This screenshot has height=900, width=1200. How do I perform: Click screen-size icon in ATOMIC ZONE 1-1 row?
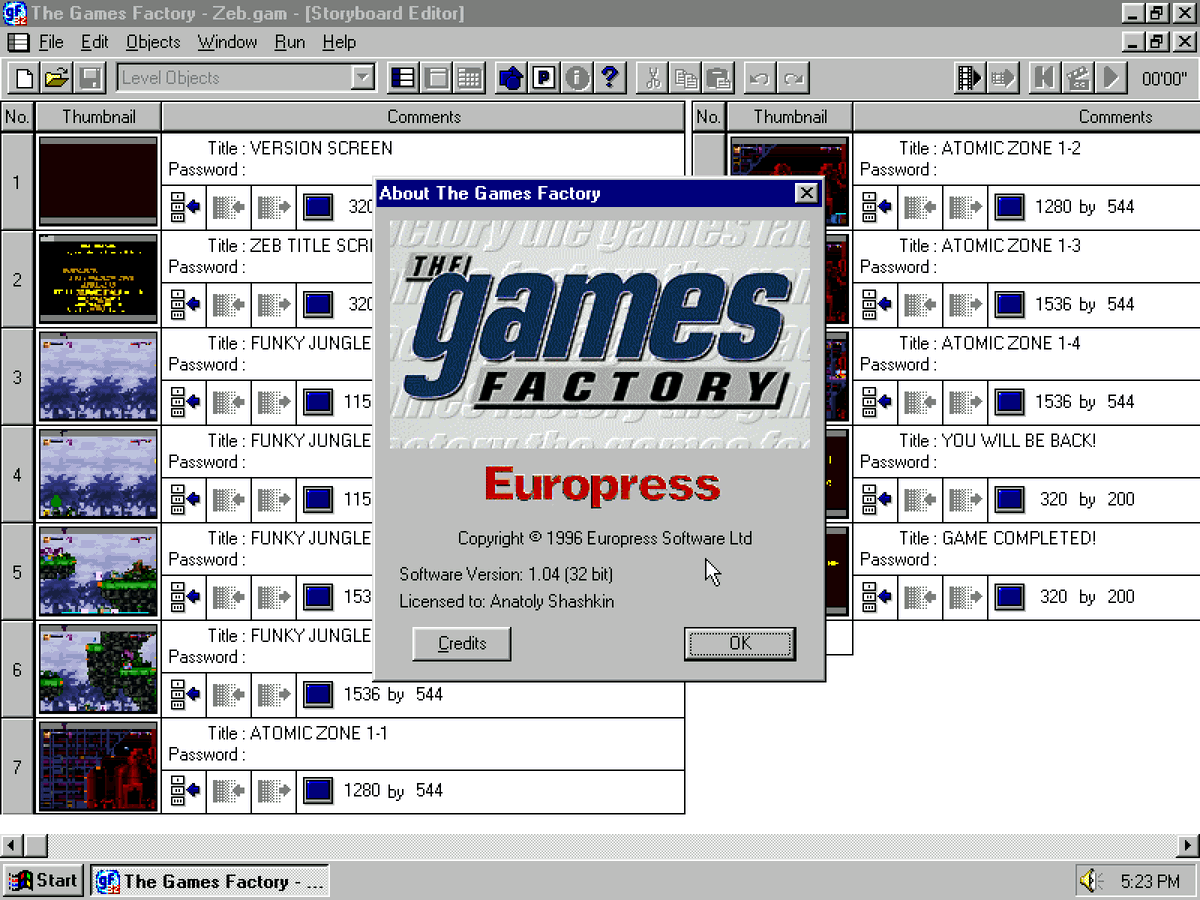[x=318, y=791]
